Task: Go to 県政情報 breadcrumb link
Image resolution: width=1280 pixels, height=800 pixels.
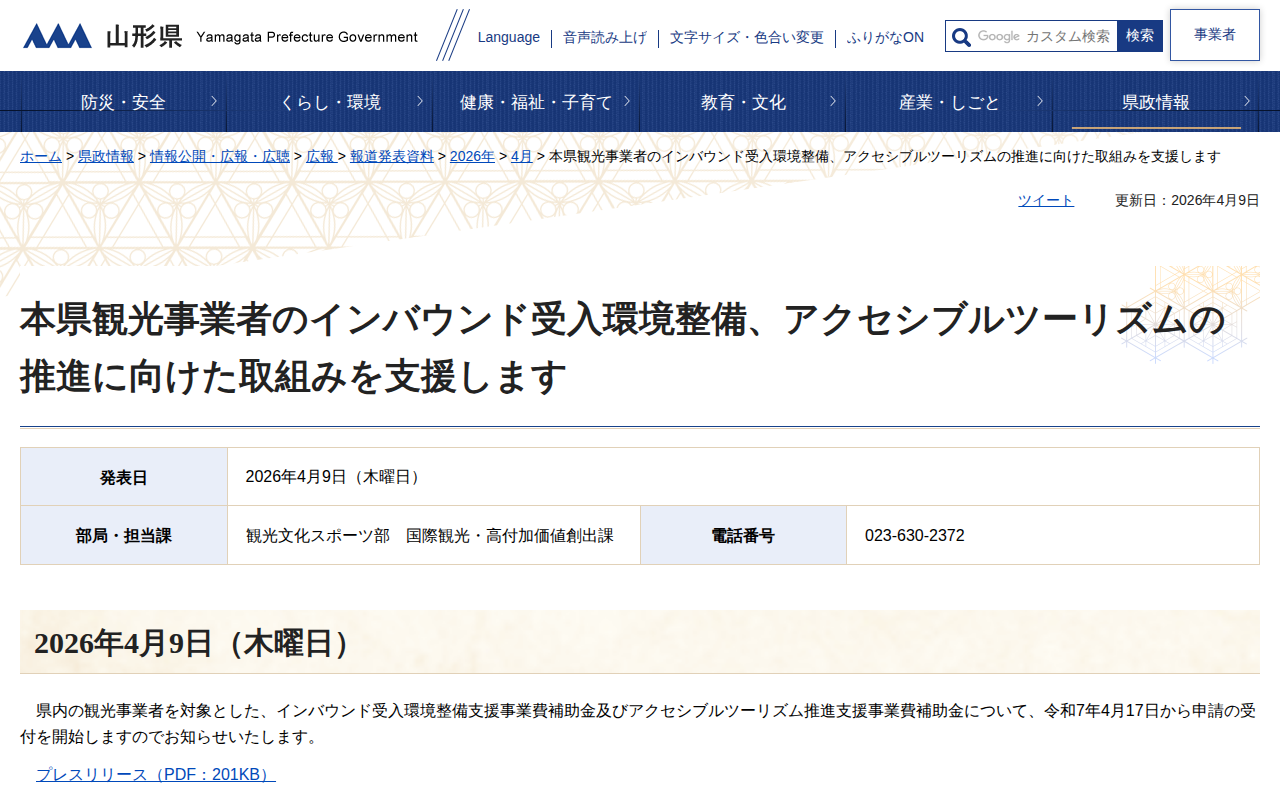Action: [x=106, y=157]
